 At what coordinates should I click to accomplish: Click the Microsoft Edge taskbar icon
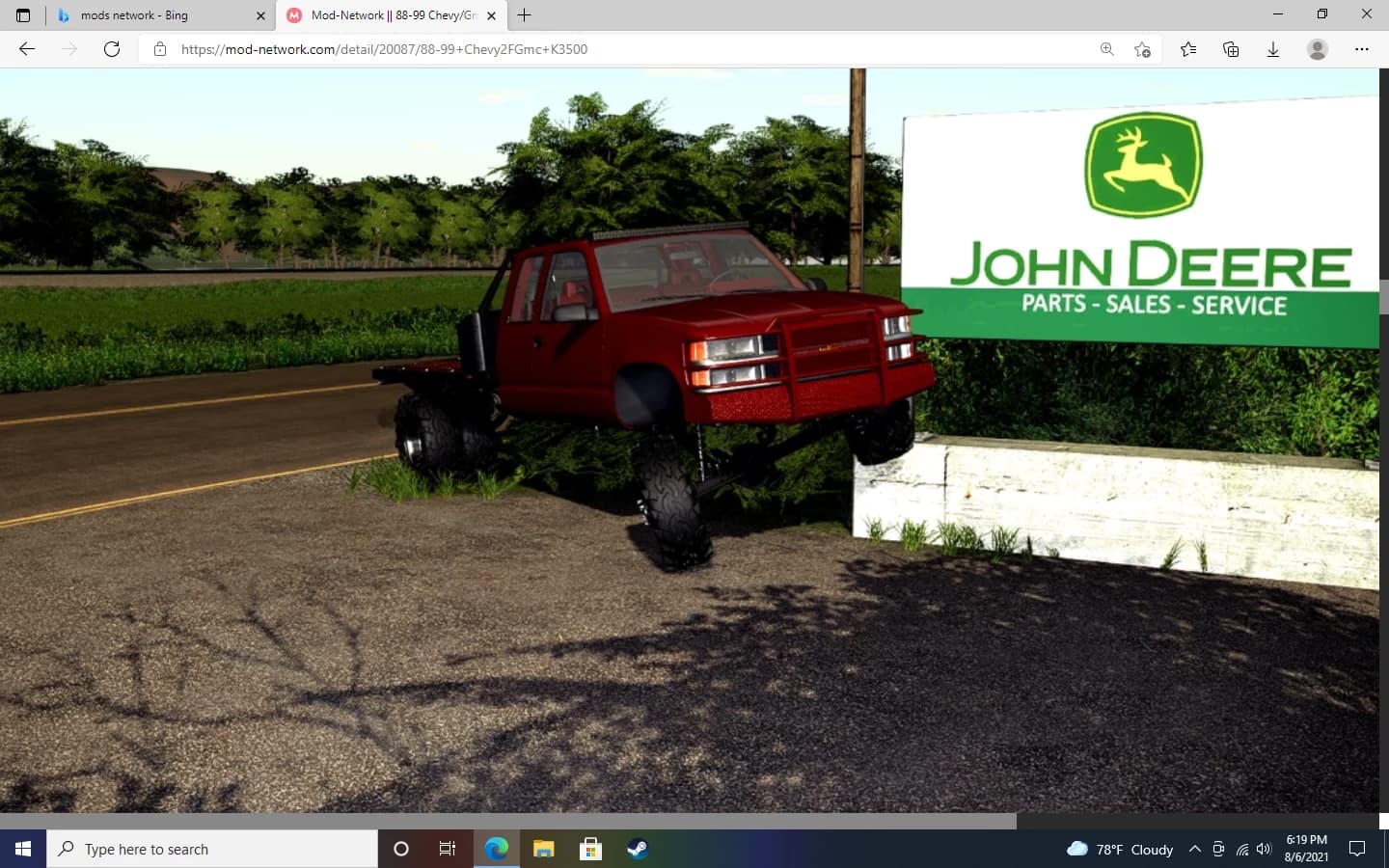click(497, 849)
